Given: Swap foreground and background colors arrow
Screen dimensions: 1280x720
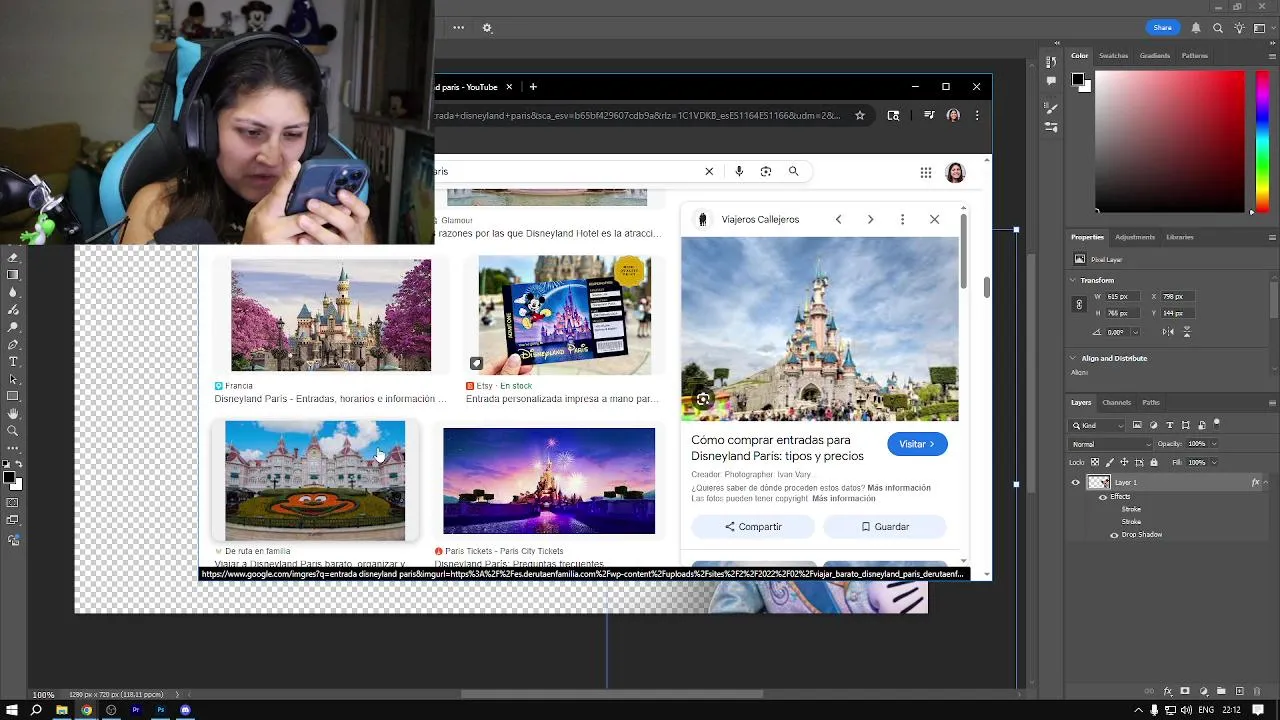Looking at the screenshot, I should pyautogui.click(x=19, y=465).
